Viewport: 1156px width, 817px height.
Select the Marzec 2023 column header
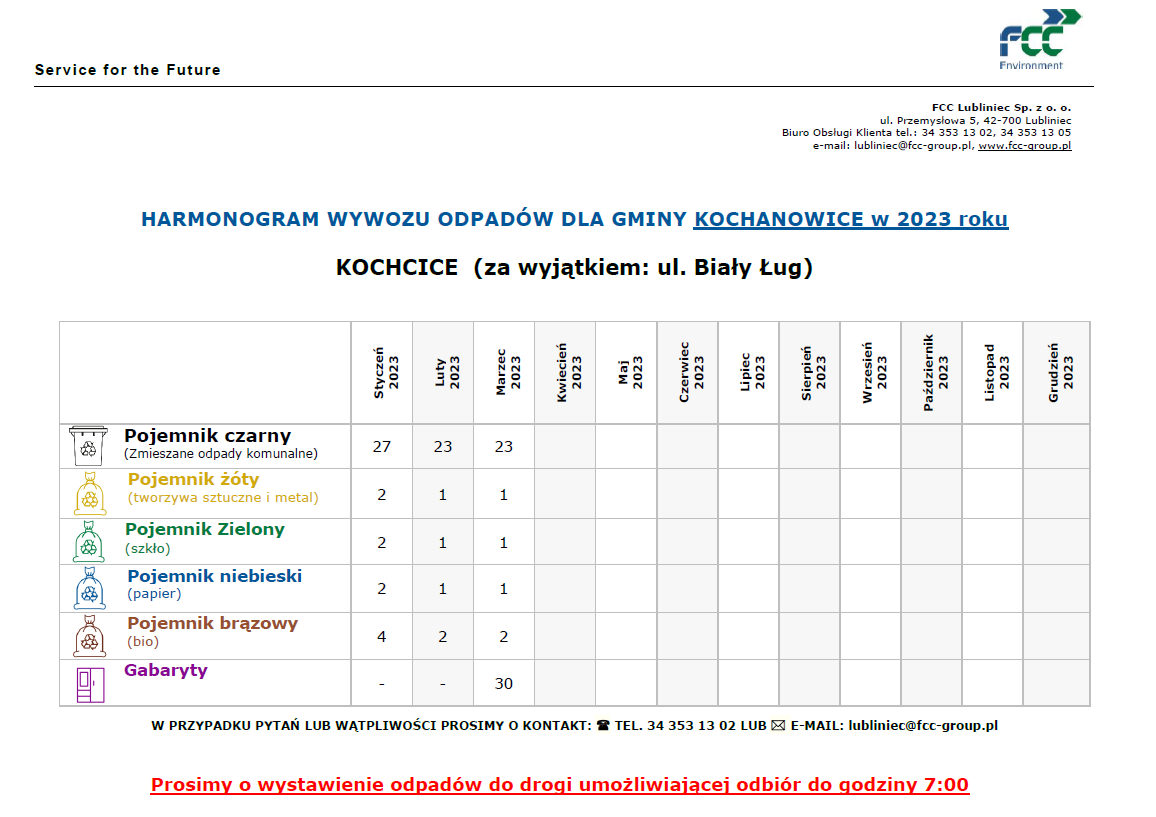pos(504,373)
